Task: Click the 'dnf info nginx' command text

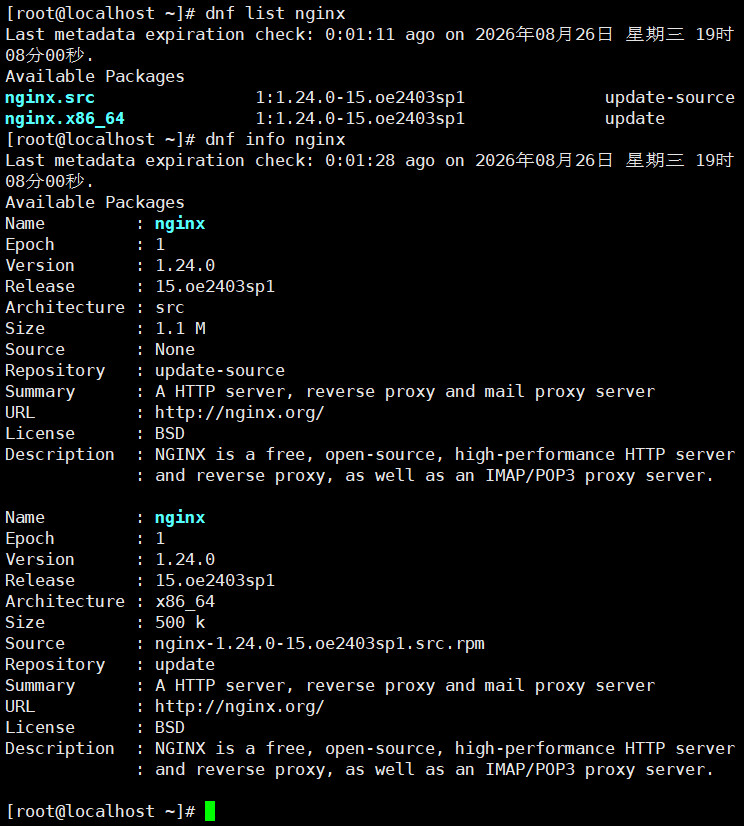Action: pyautogui.click(x=275, y=140)
